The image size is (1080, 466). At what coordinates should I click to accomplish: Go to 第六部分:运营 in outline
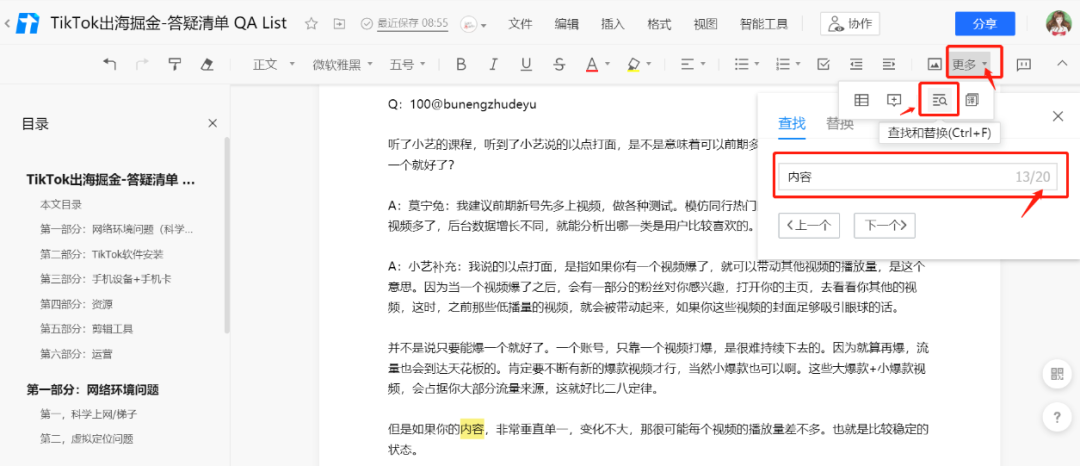[x=76, y=354]
